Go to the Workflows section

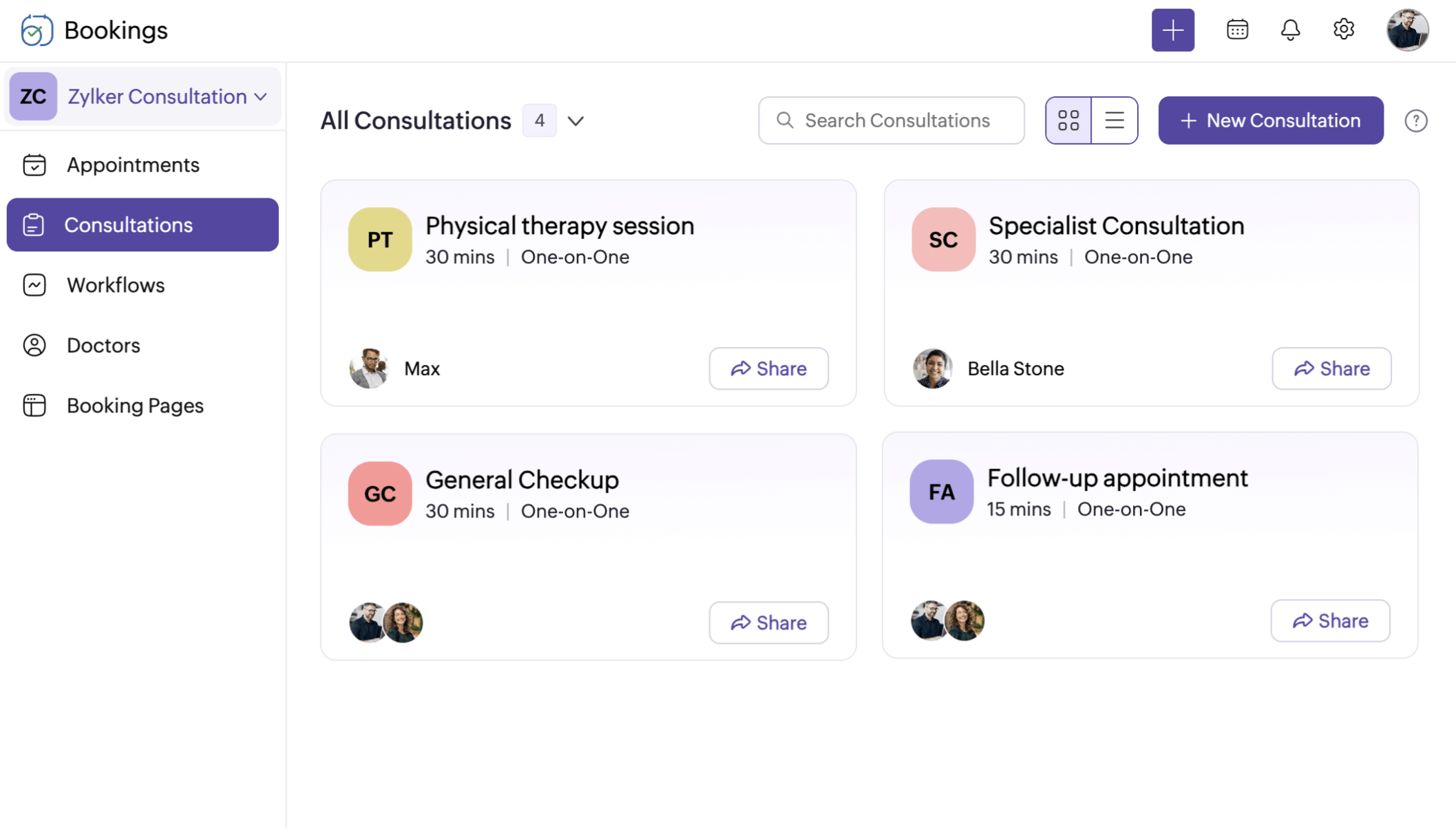tap(116, 285)
